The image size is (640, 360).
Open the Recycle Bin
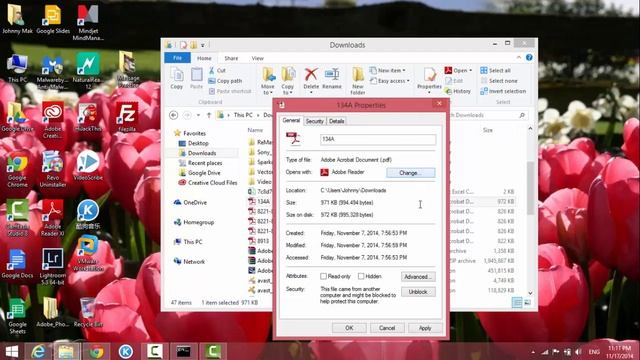(88, 312)
